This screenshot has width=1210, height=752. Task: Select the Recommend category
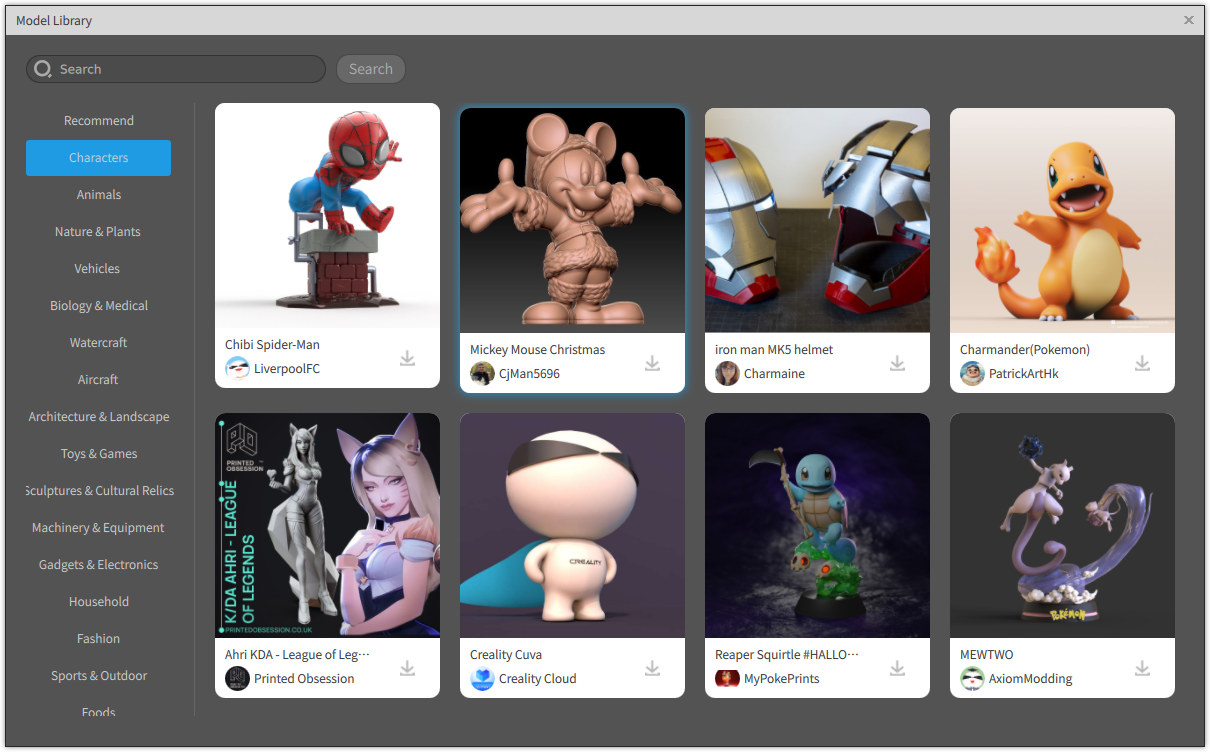98,121
